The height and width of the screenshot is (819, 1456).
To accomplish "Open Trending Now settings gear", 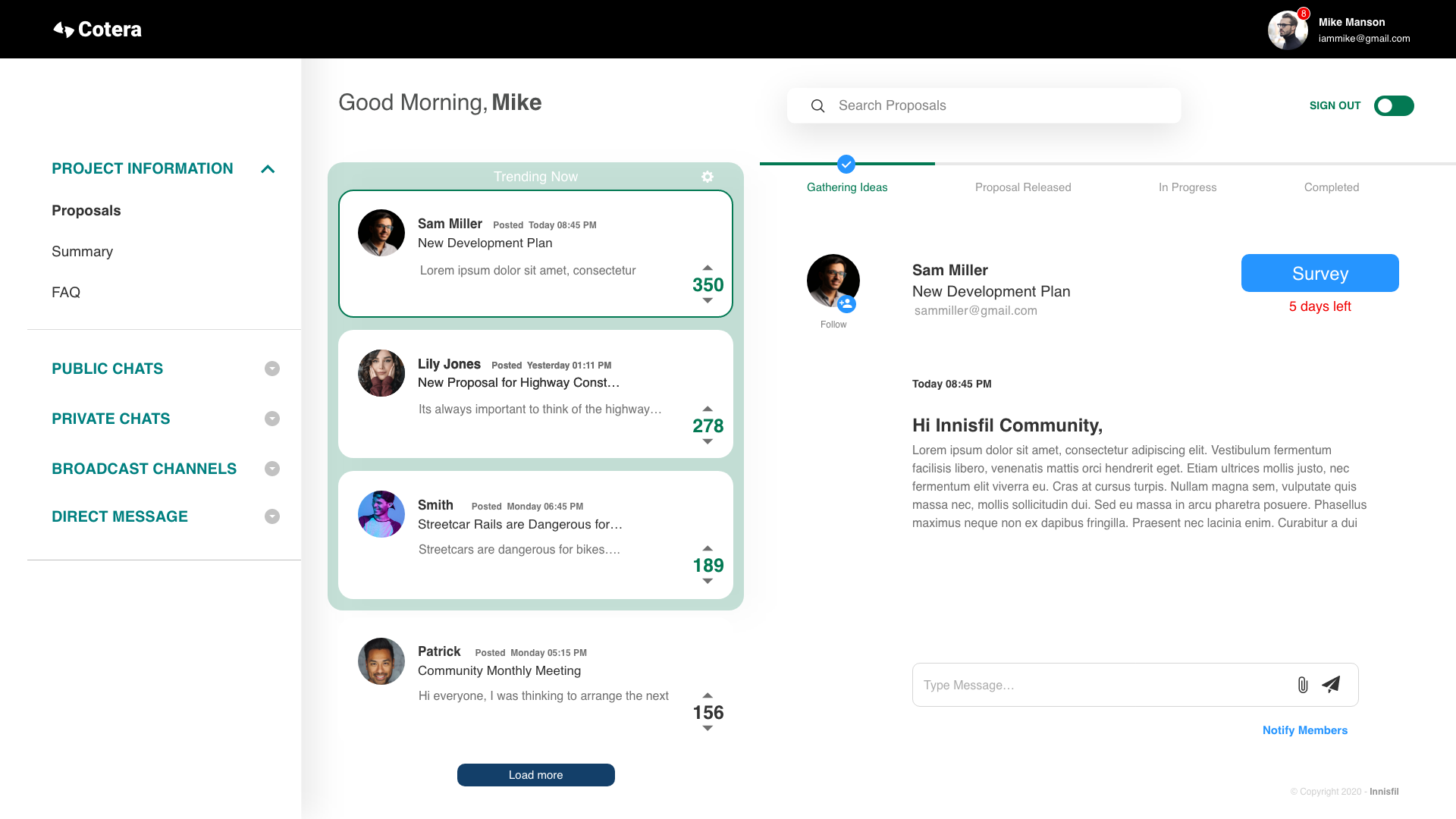I will [708, 177].
